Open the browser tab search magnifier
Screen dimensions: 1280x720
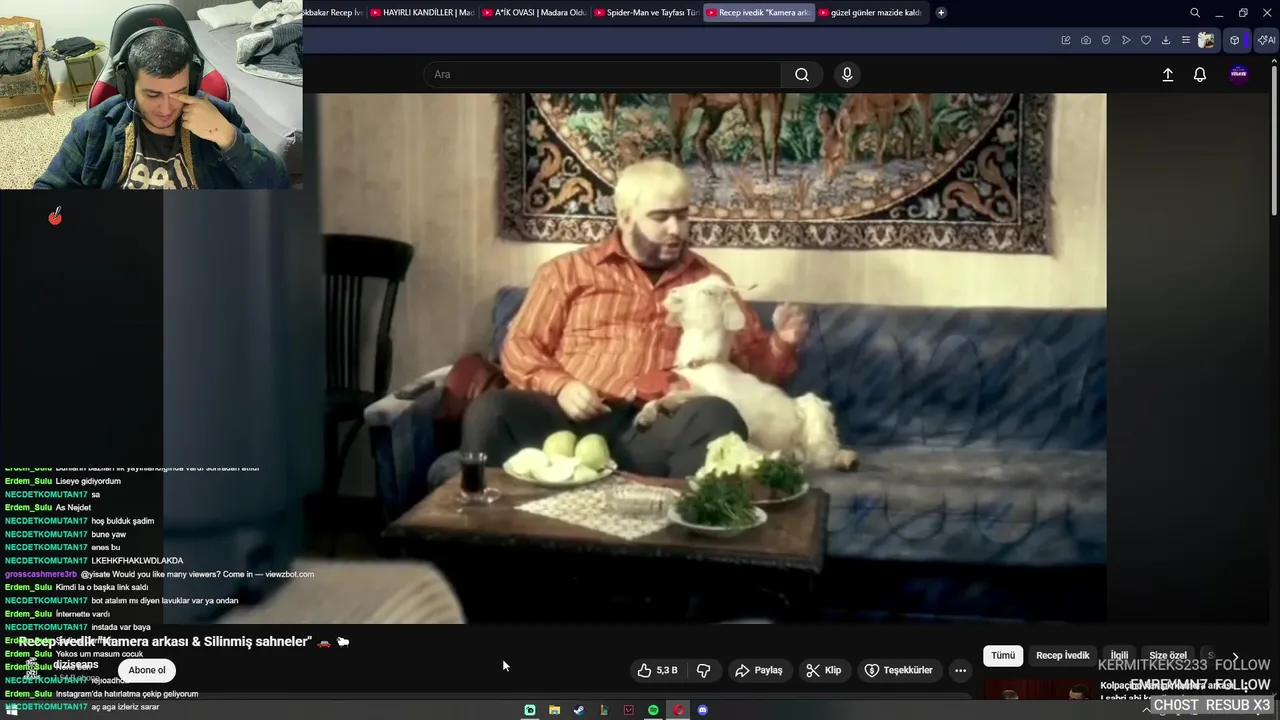[1195, 13]
